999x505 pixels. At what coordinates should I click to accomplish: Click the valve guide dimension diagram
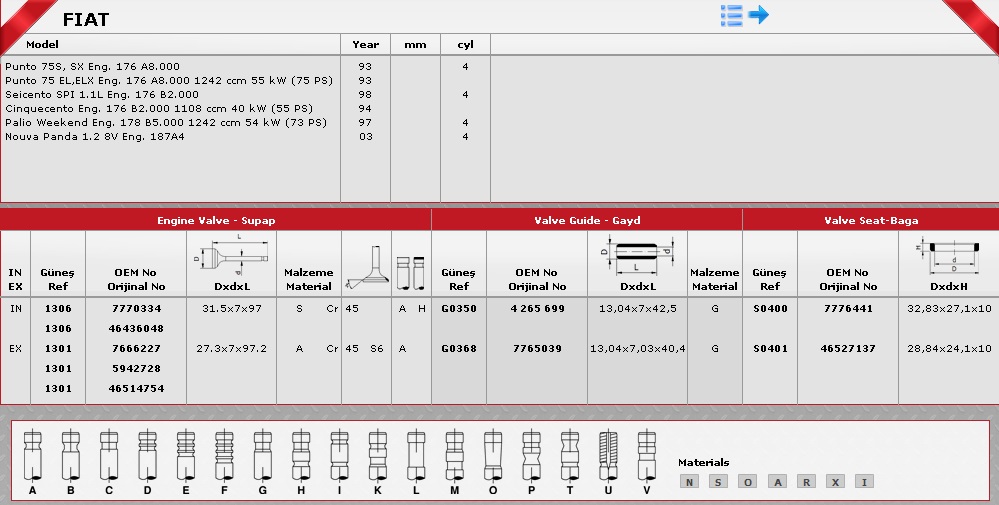pos(637,256)
